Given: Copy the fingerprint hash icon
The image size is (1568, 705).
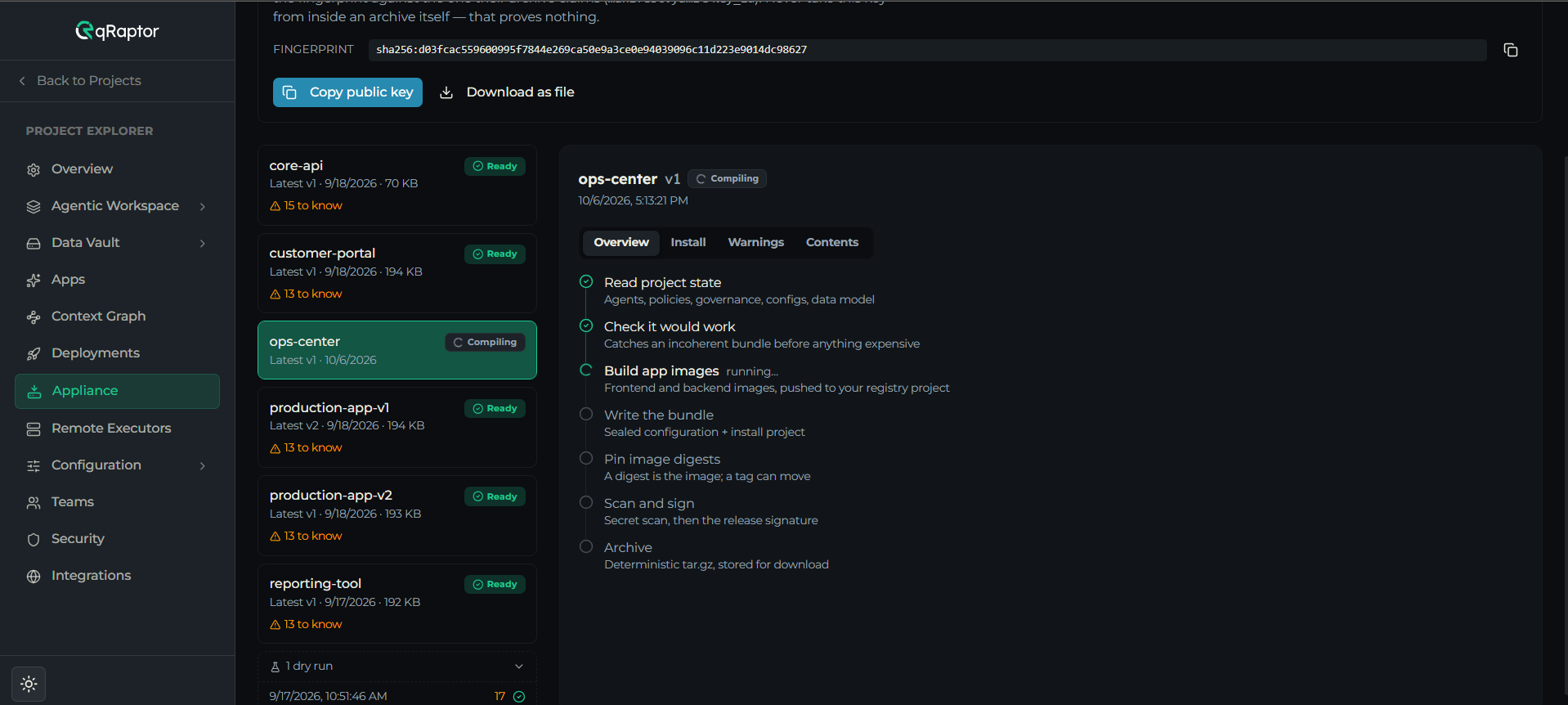Looking at the screenshot, I should 1510,50.
